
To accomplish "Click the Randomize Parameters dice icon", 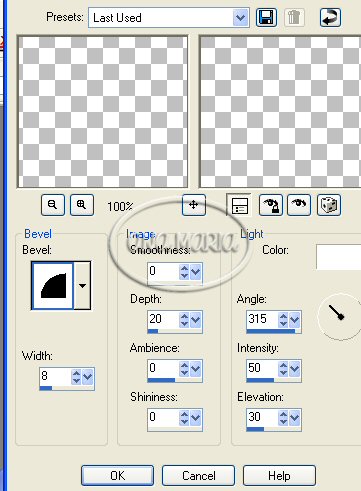I will (329, 205).
